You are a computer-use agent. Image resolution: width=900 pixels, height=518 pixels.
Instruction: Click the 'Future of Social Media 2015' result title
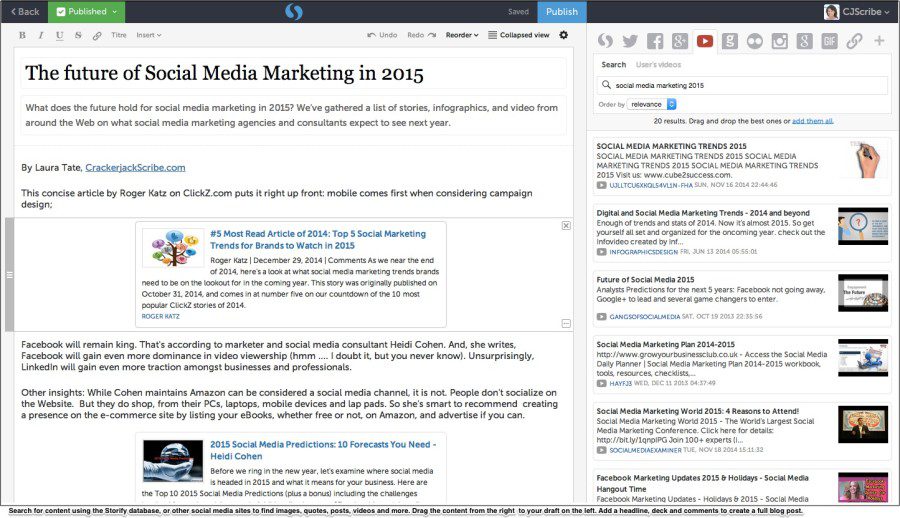tap(645, 280)
